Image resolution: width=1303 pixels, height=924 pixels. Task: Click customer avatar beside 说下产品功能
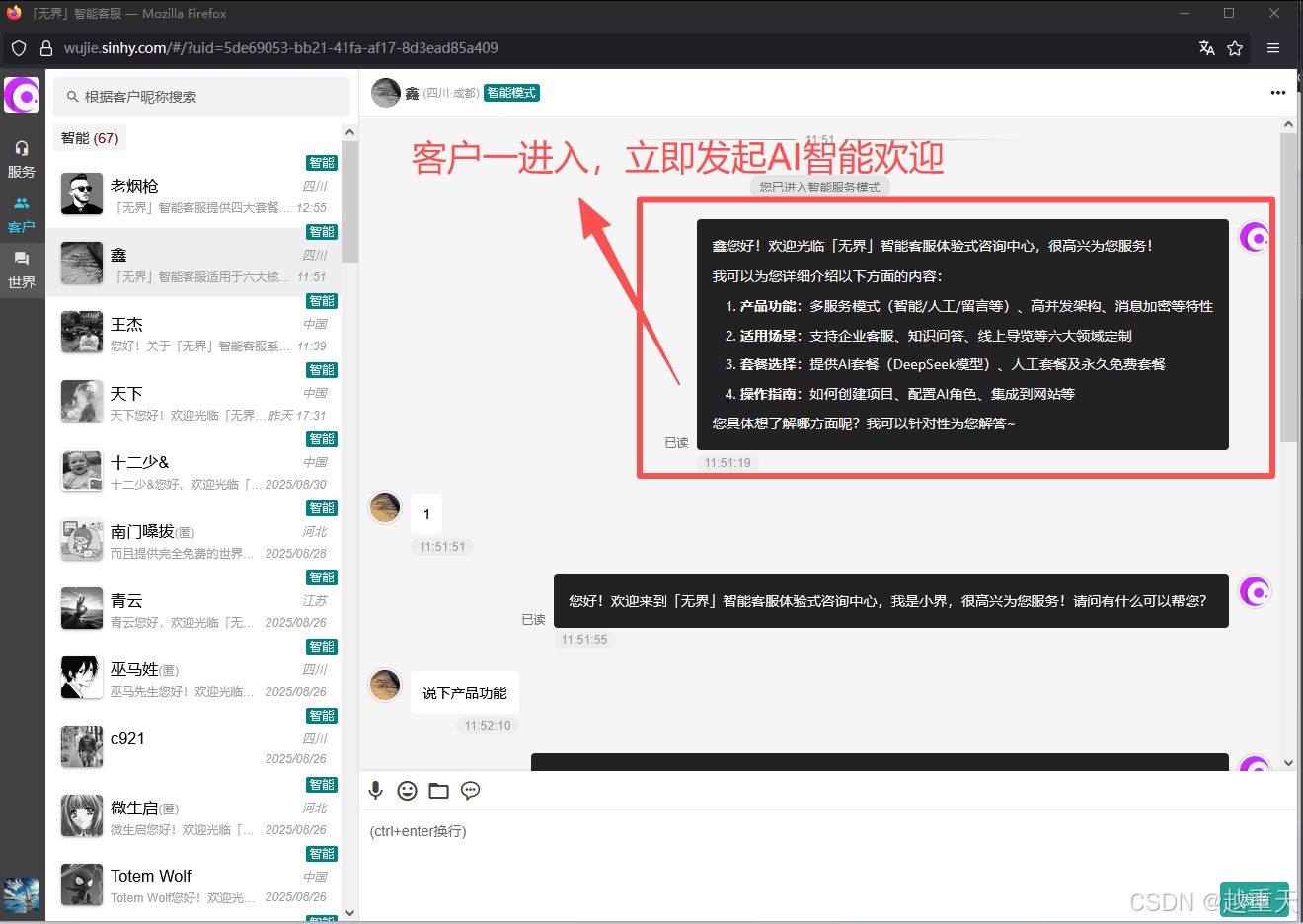click(x=384, y=684)
